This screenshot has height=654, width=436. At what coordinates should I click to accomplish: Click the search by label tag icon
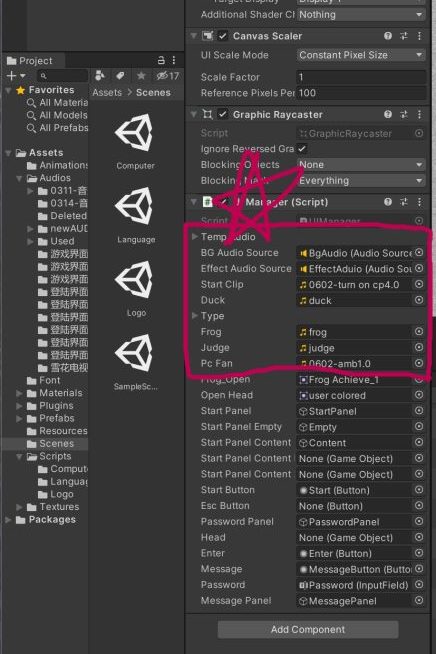[121, 75]
